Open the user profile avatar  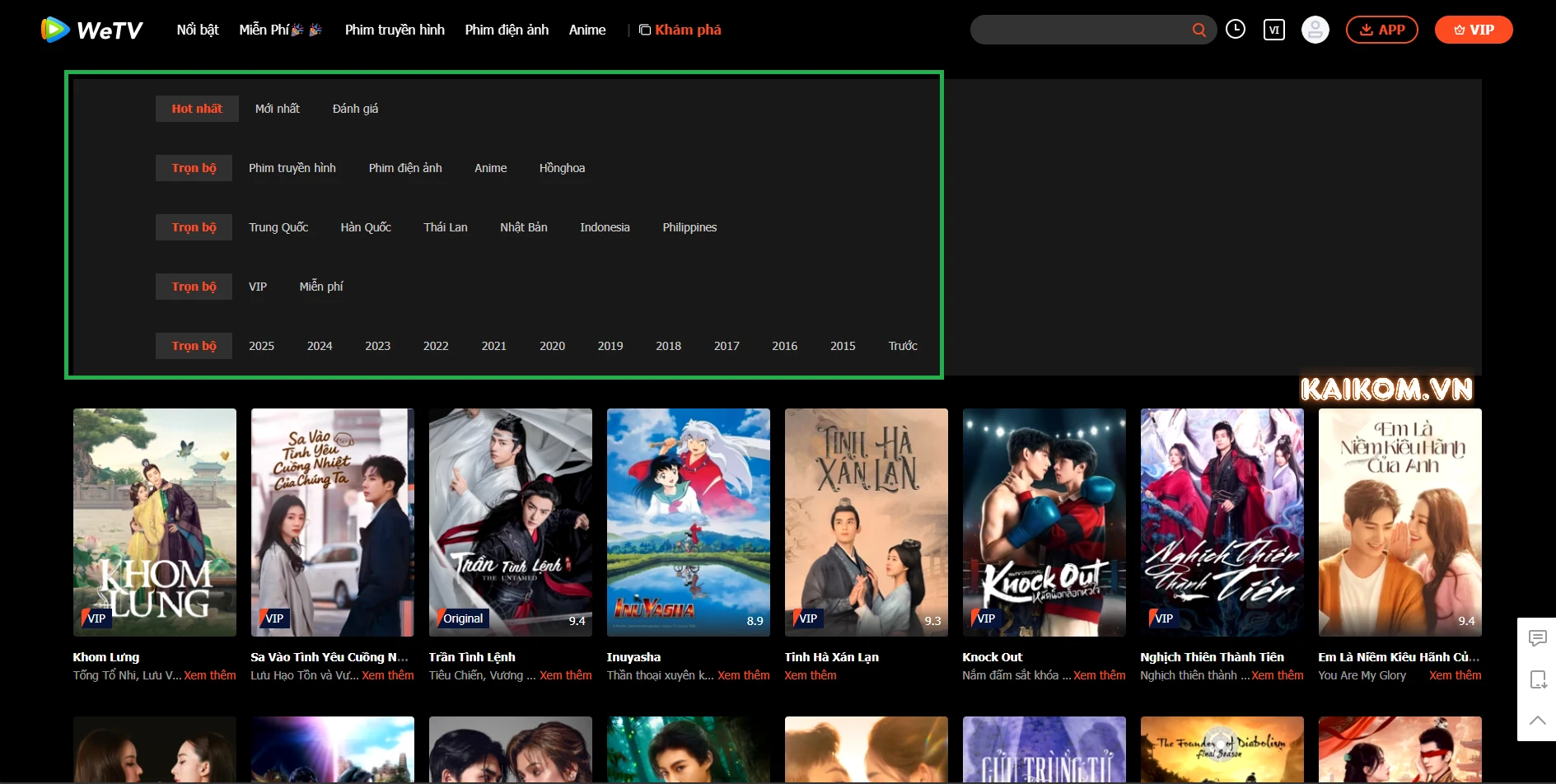1315,30
